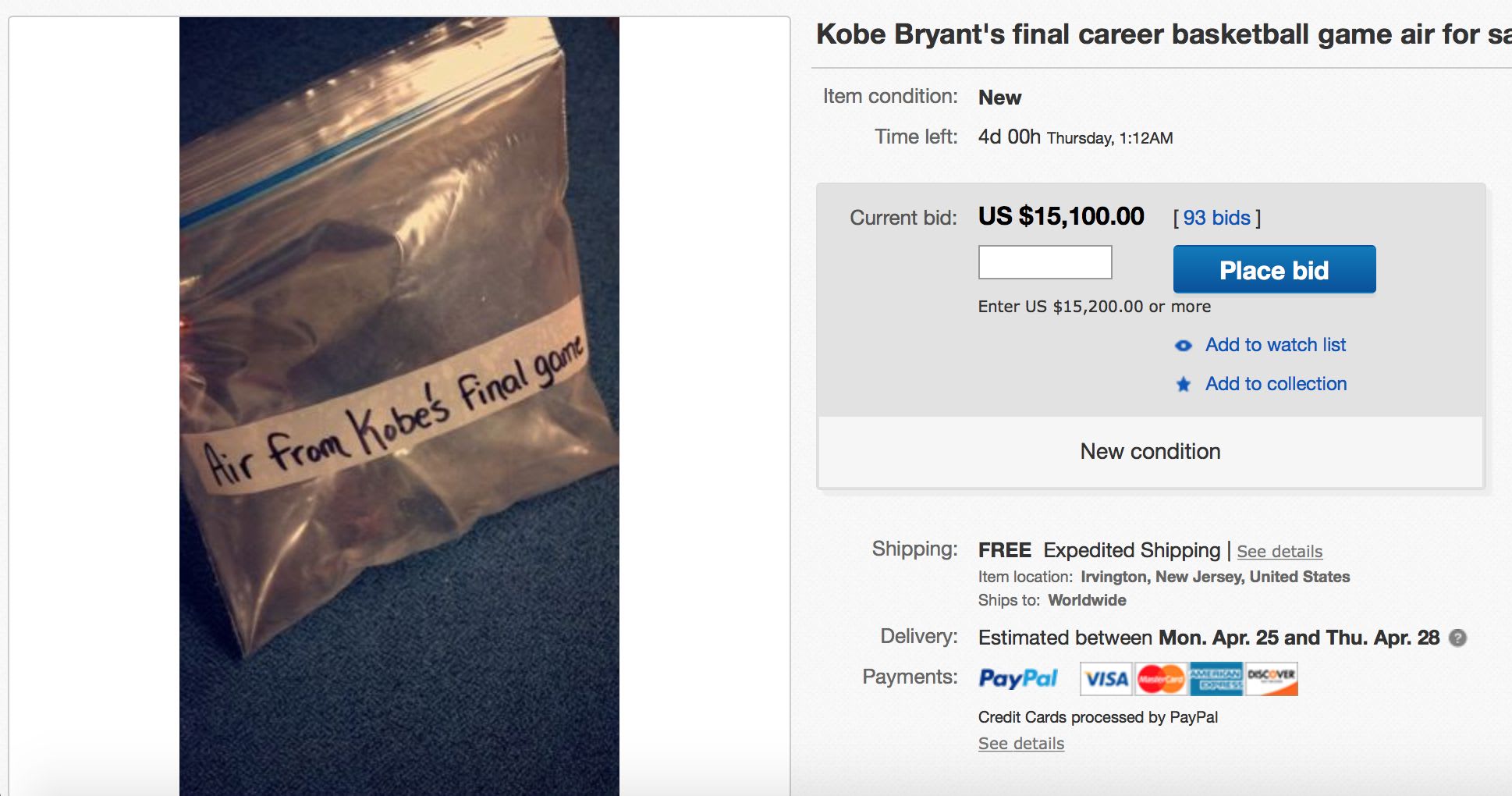See details for Expedited Shipping
Viewport: 1512px width, 796px height.
pos(1279,552)
